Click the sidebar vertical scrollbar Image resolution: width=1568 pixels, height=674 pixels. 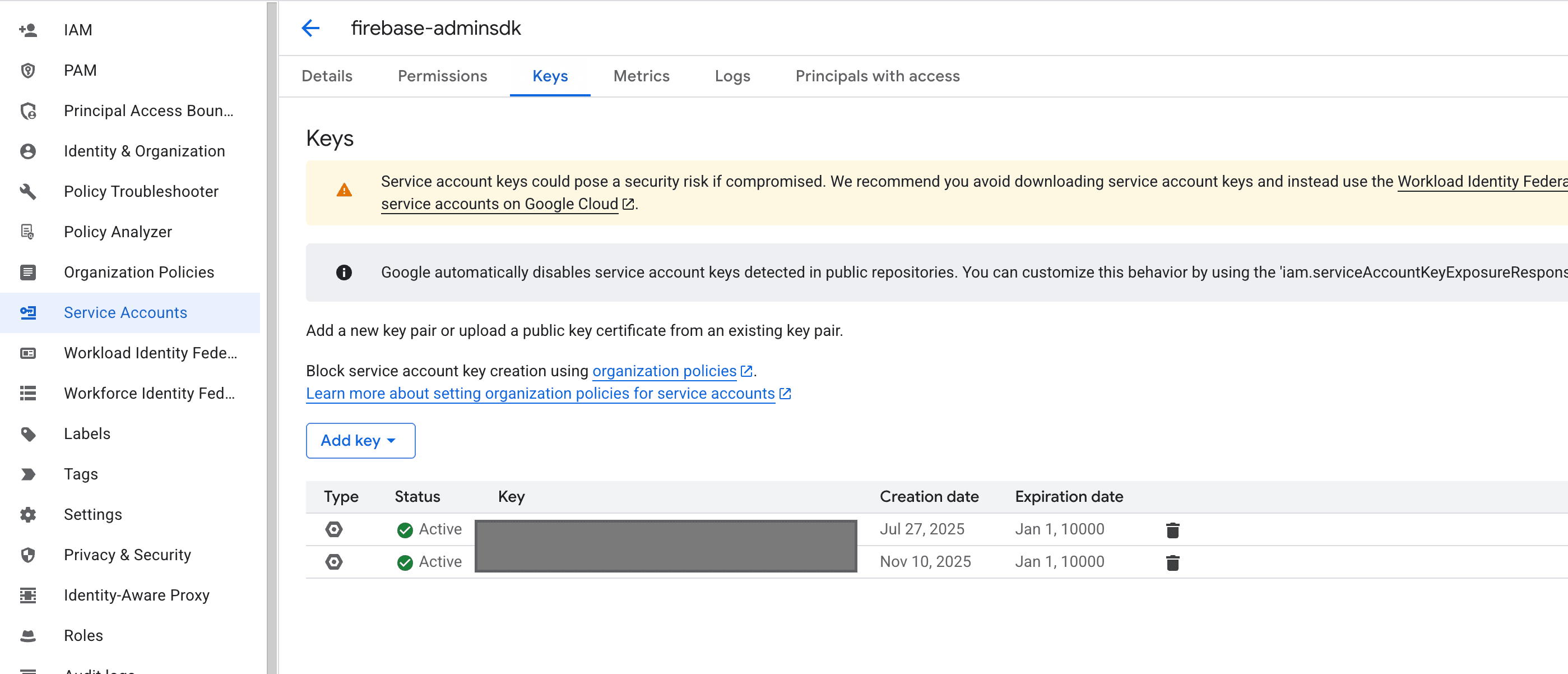(271, 338)
